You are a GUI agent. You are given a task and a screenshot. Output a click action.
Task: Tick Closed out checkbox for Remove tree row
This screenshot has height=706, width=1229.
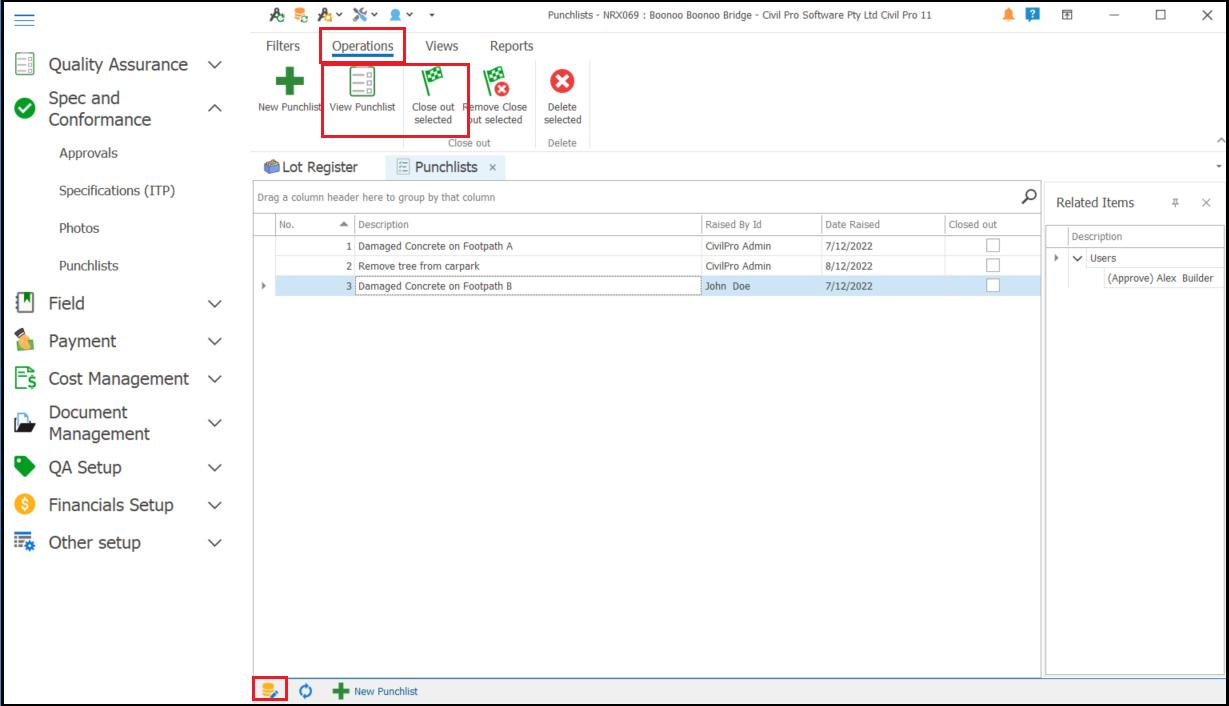992,266
